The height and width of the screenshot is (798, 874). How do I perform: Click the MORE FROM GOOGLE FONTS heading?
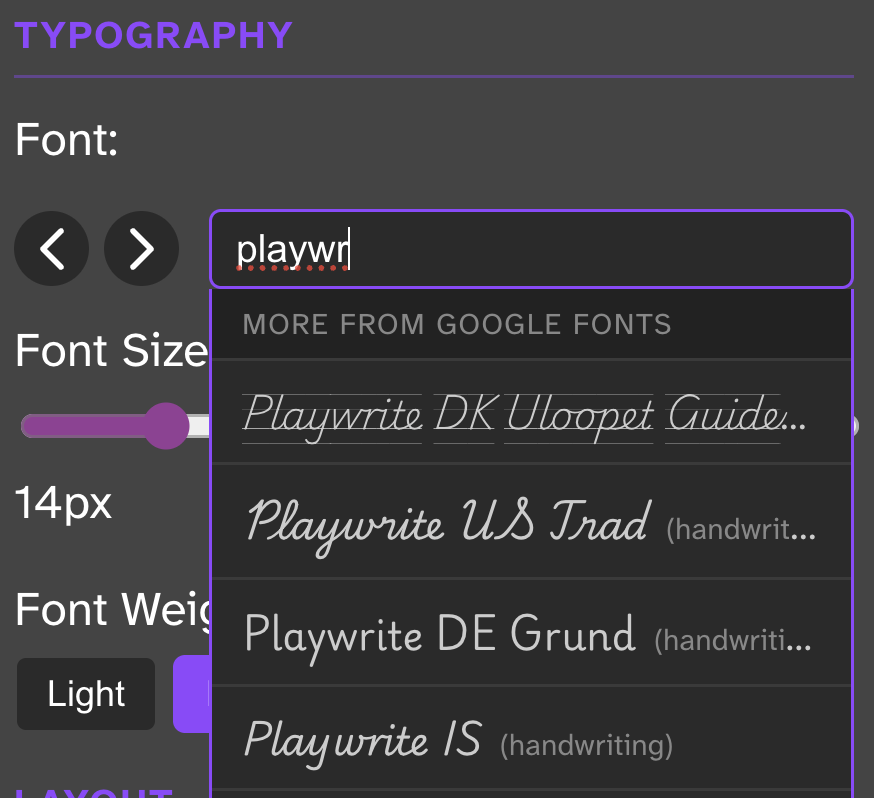coord(456,324)
